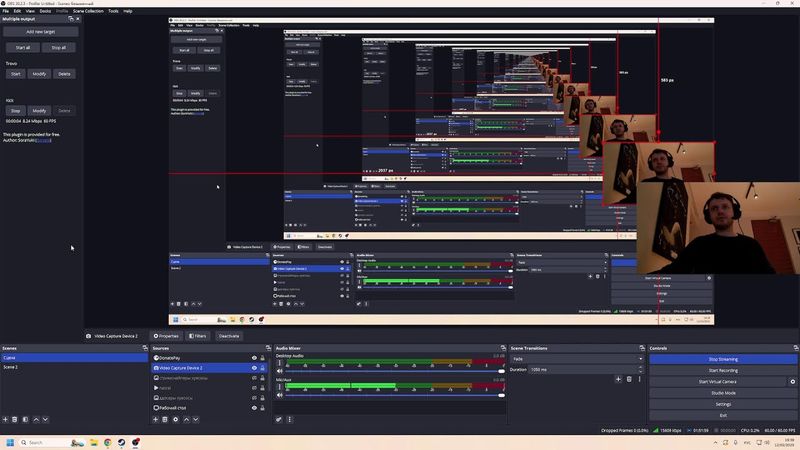
Task: Add a new scene with plus icon
Action: click(5, 419)
